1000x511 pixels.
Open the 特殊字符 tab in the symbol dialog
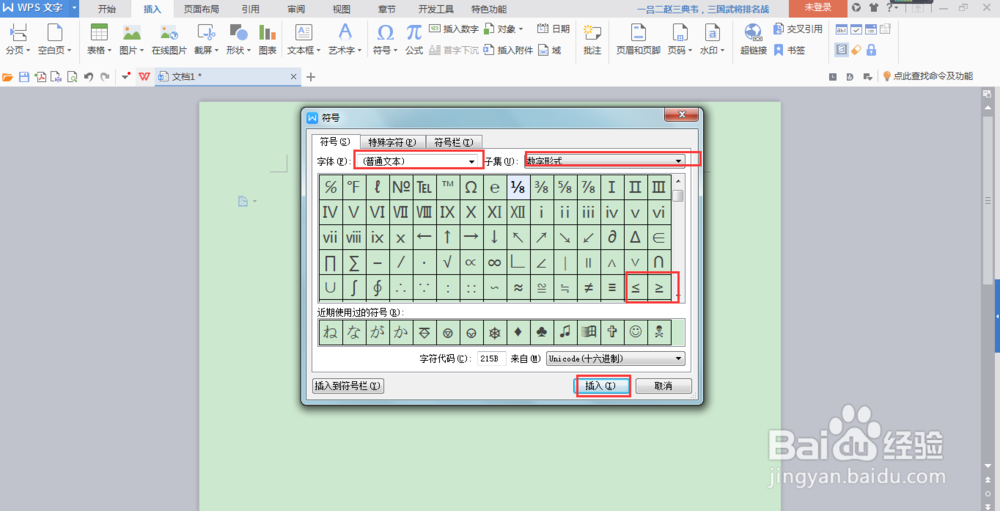[392, 142]
